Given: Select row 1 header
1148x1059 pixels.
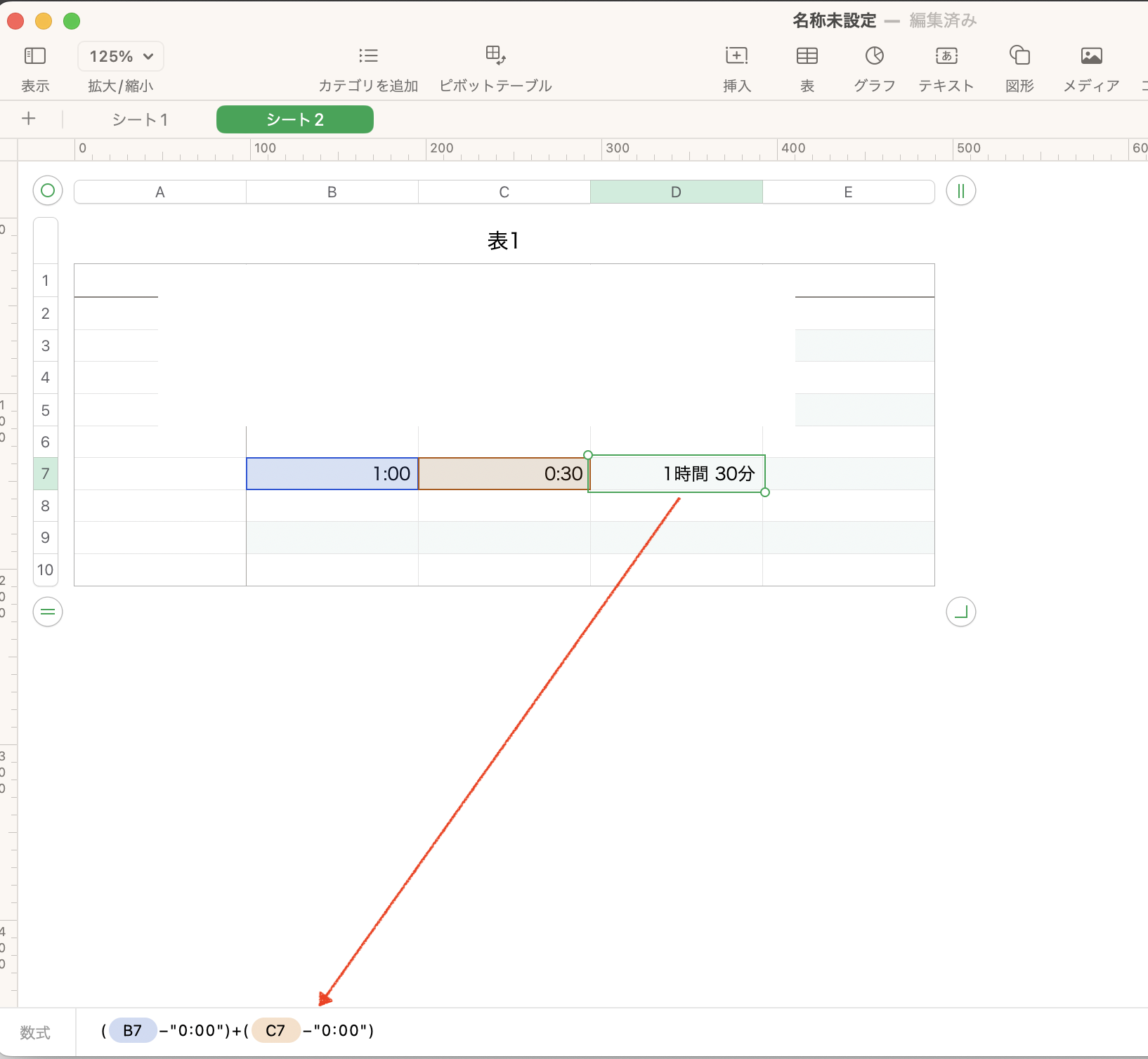Looking at the screenshot, I should 46,281.
